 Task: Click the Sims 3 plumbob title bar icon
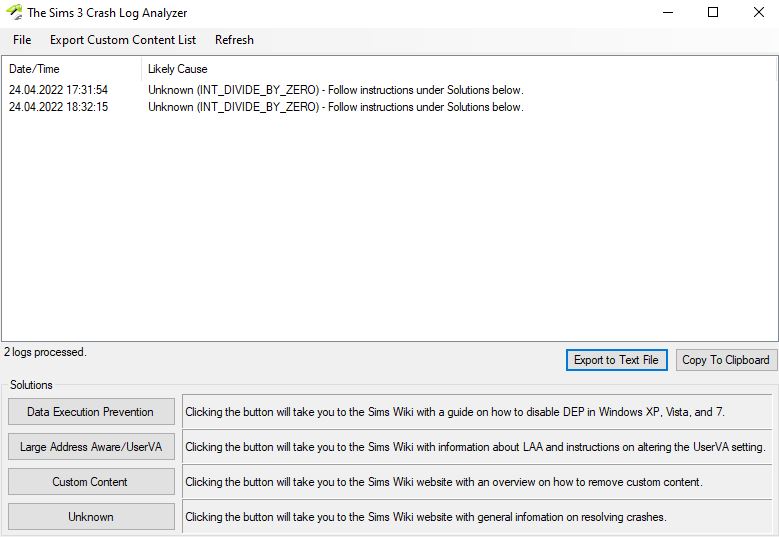pyautogui.click(x=13, y=13)
